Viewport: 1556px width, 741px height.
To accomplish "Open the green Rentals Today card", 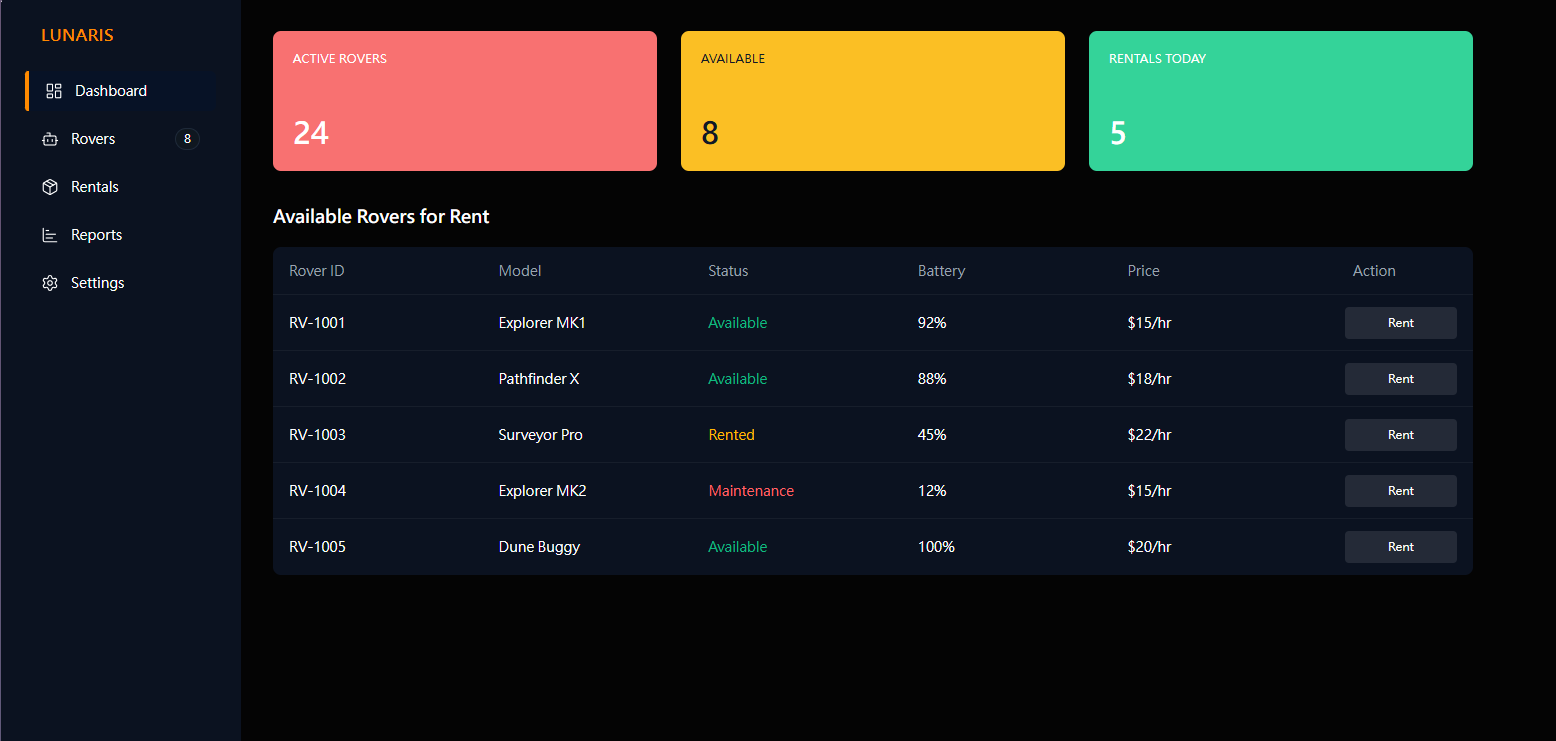I will pos(1281,101).
